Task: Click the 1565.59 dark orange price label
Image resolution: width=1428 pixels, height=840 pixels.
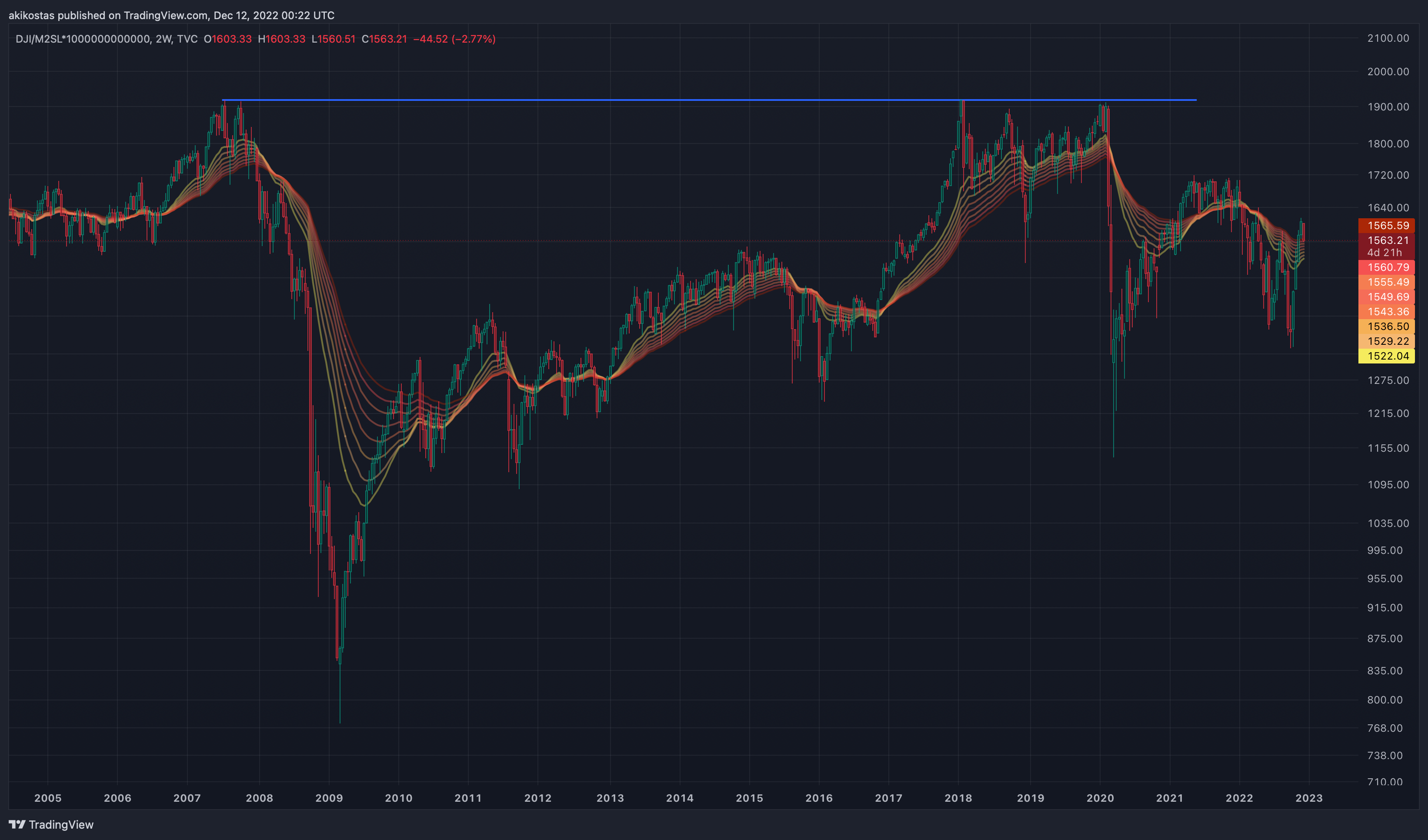Action: point(1387,226)
